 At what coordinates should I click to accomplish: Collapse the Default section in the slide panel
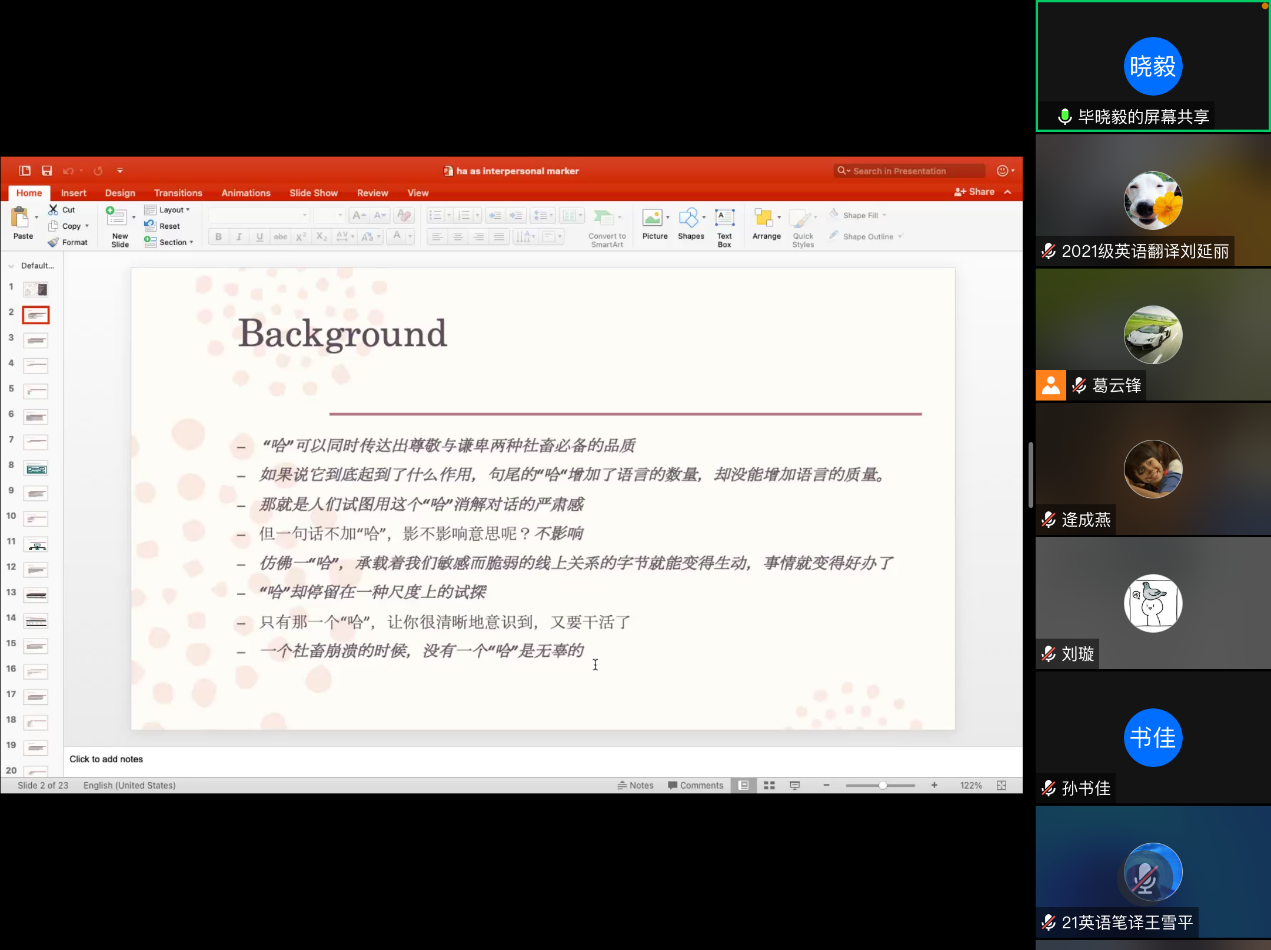point(11,266)
